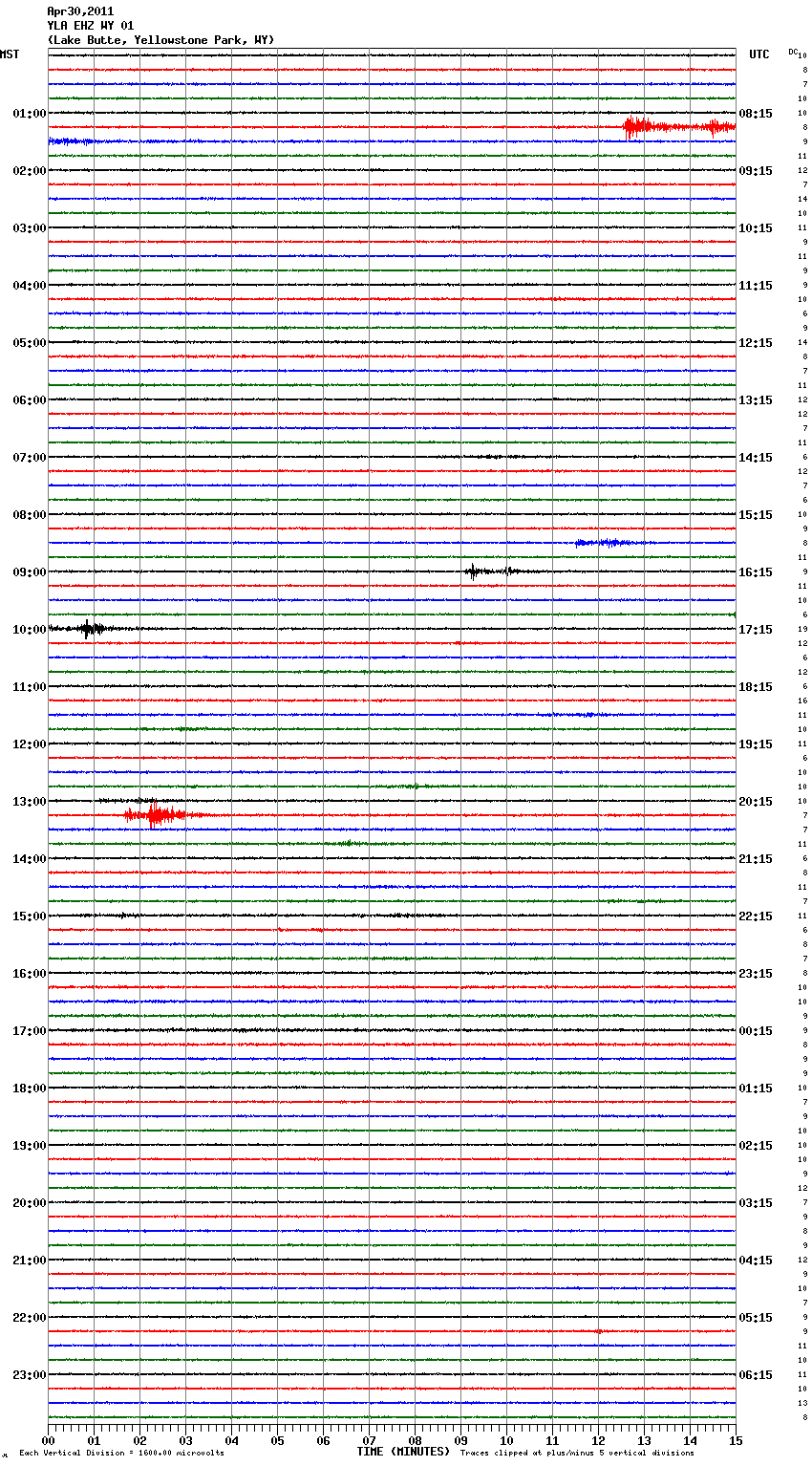812x1466 pixels.
Task: Click the 10:15 UTC time label
Action: (x=756, y=228)
